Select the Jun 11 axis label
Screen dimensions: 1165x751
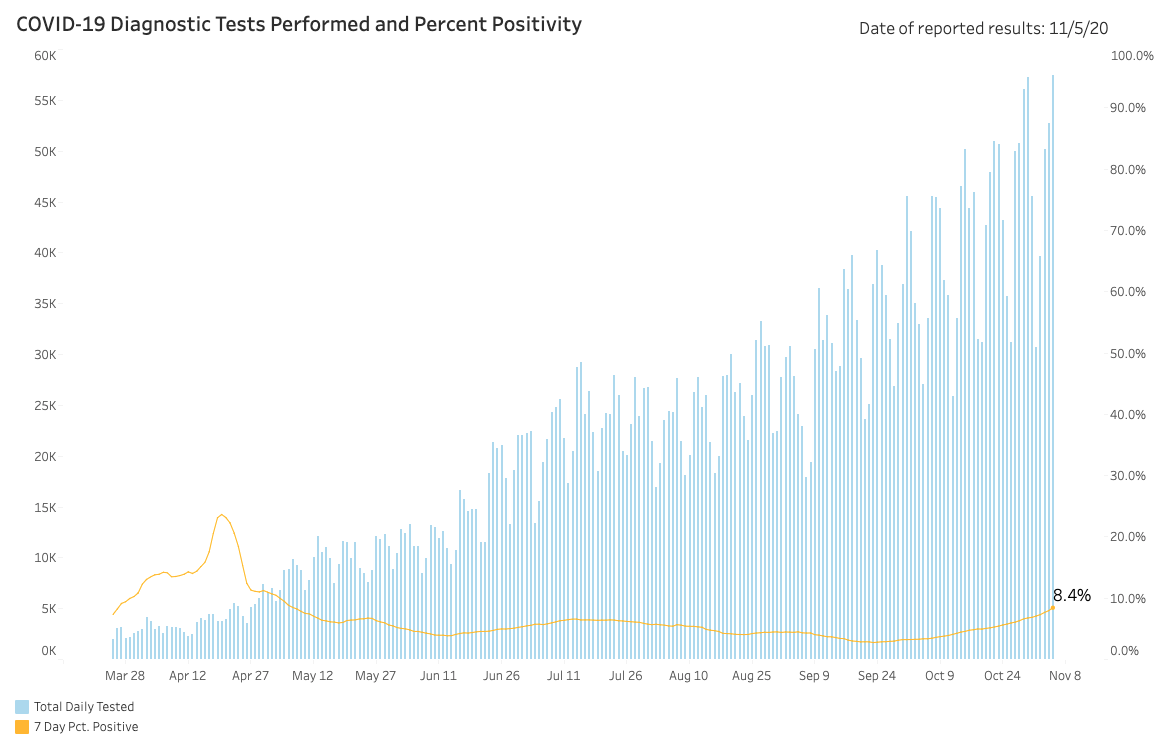coord(438,675)
